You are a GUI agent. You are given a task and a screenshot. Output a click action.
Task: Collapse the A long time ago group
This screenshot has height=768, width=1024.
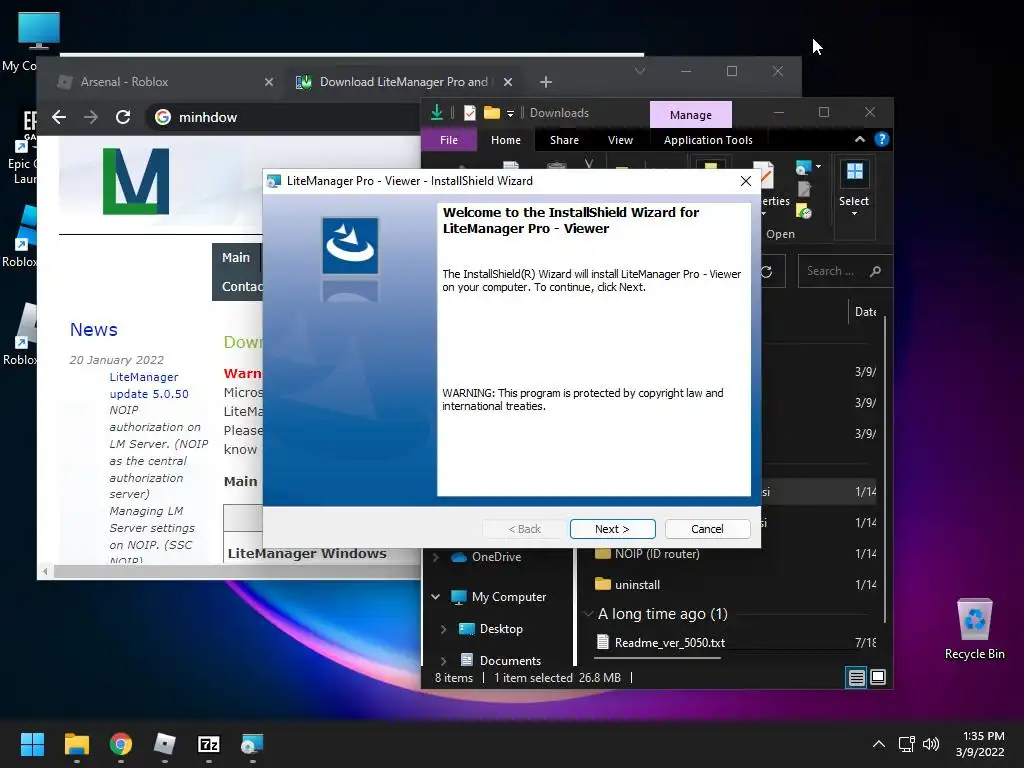point(588,614)
